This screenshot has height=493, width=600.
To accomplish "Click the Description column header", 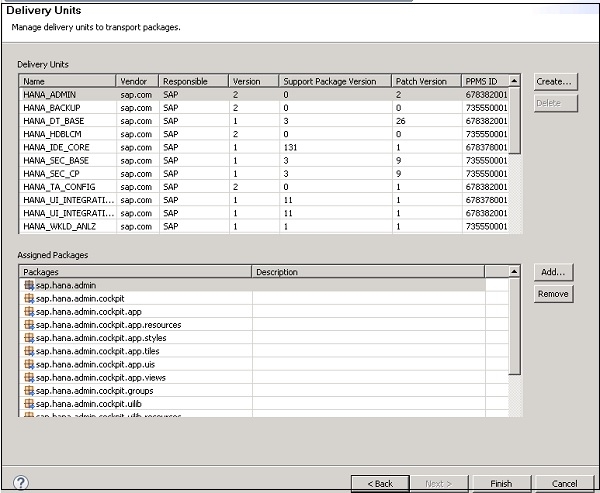I will (x=368, y=272).
